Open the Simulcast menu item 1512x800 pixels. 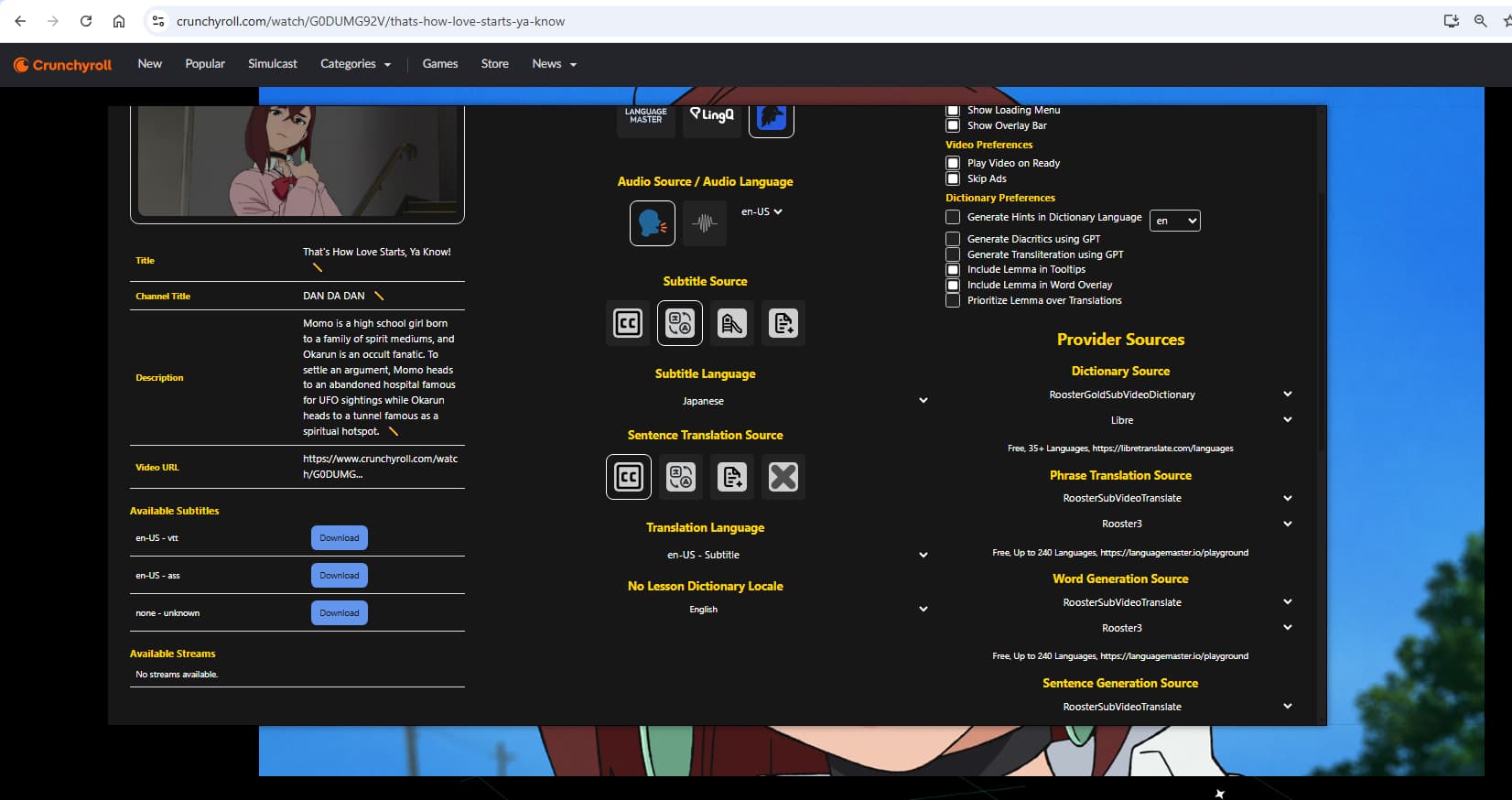(x=273, y=64)
